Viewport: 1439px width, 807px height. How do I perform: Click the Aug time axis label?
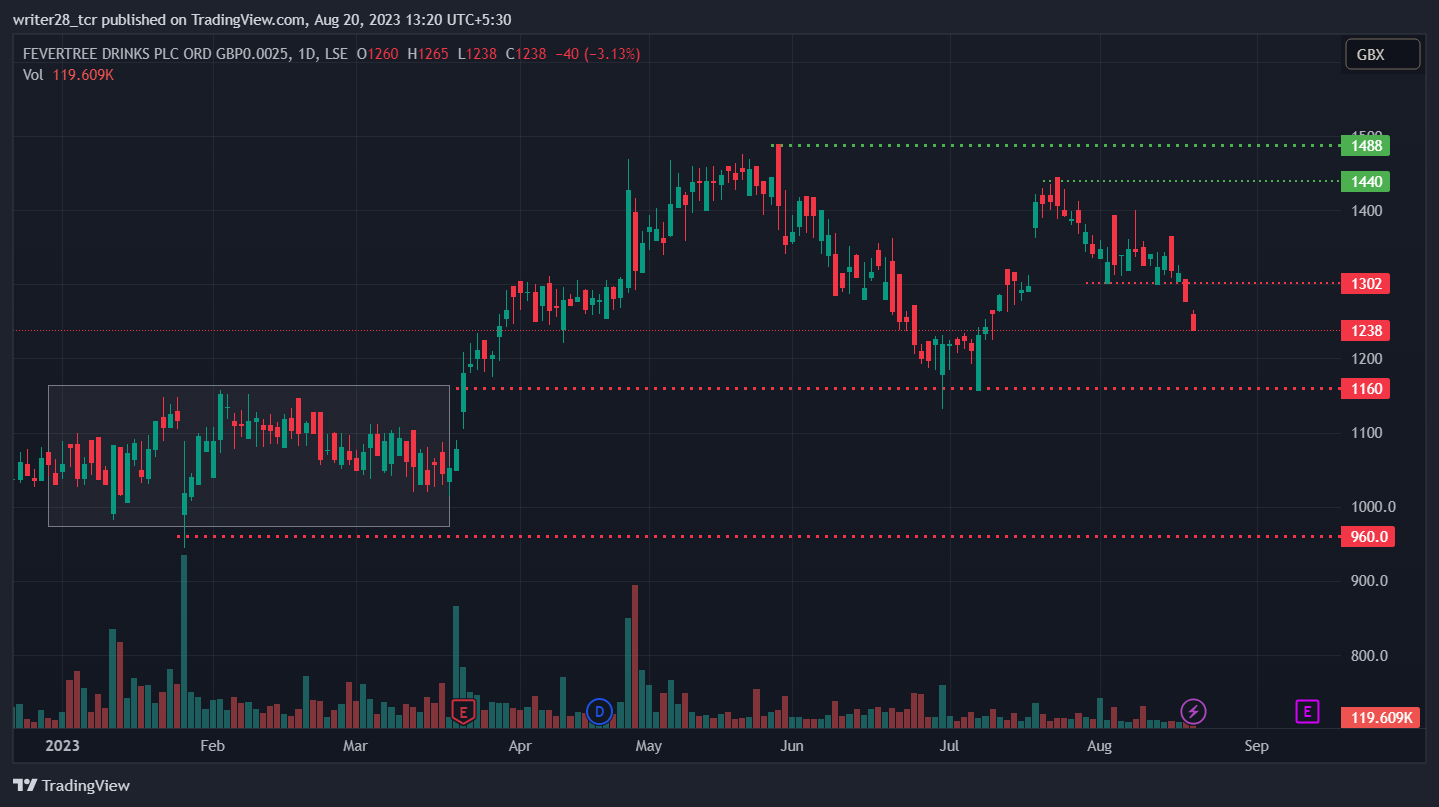1098,745
